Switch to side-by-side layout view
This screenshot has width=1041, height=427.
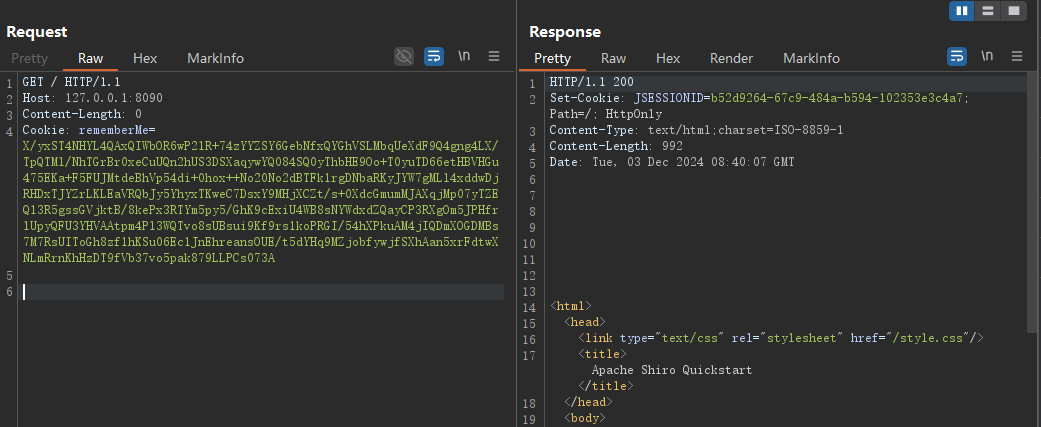(961, 11)
